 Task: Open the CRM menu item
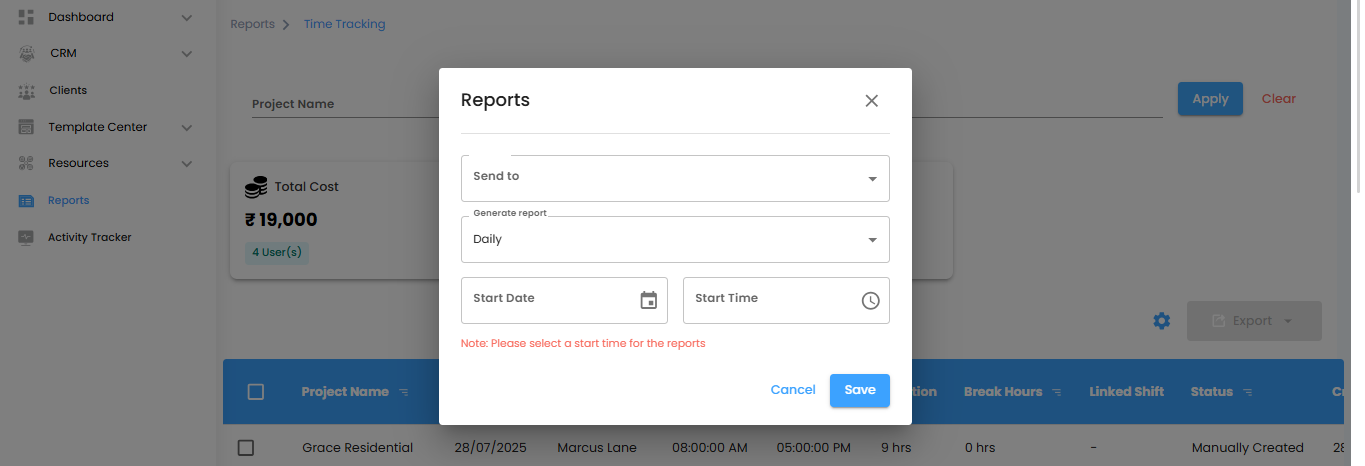click(63, 53)
